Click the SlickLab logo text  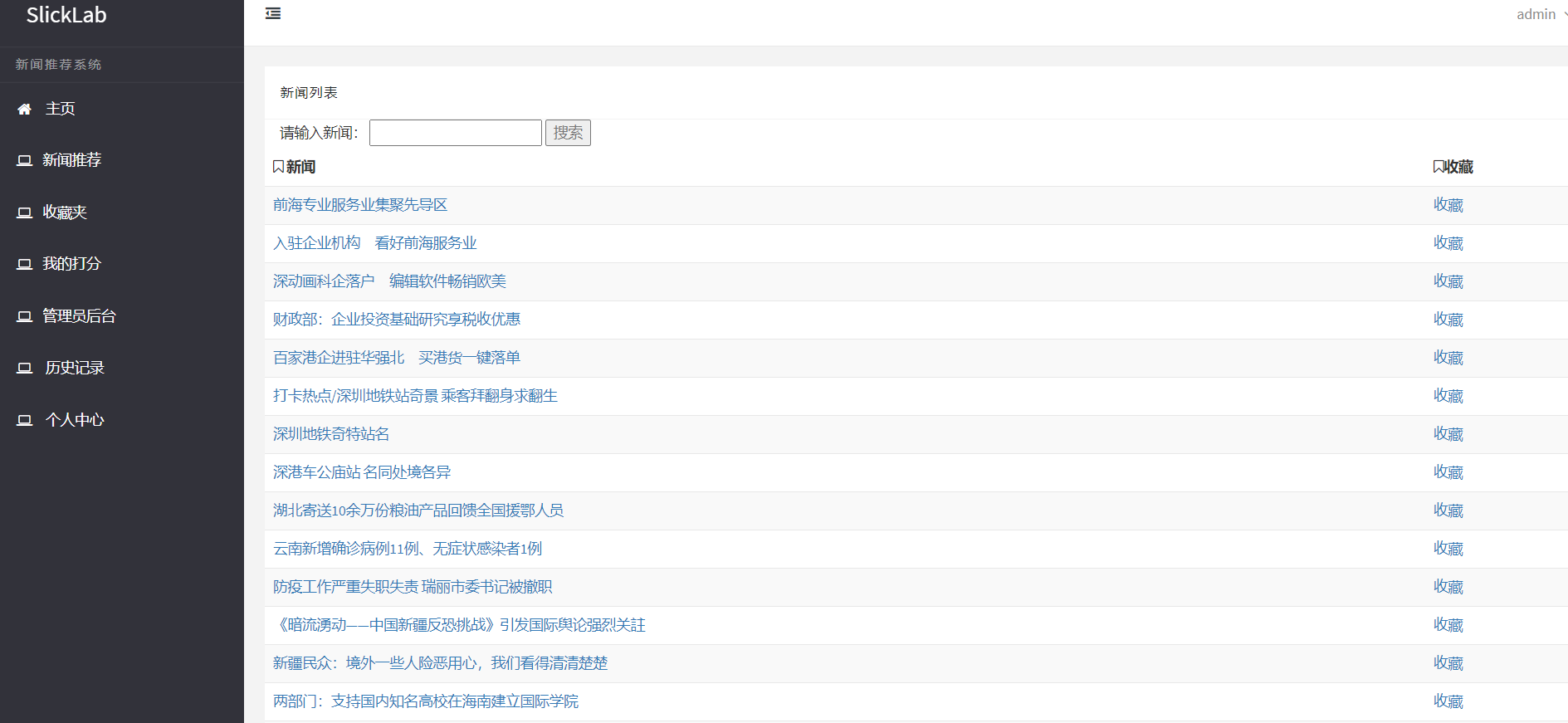coord(66,15)
